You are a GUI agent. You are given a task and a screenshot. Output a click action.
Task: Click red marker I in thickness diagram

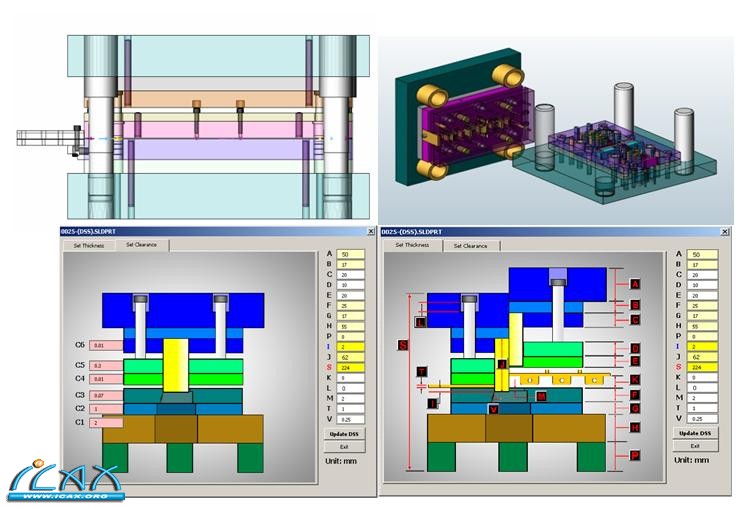click(x=432, y=404)
